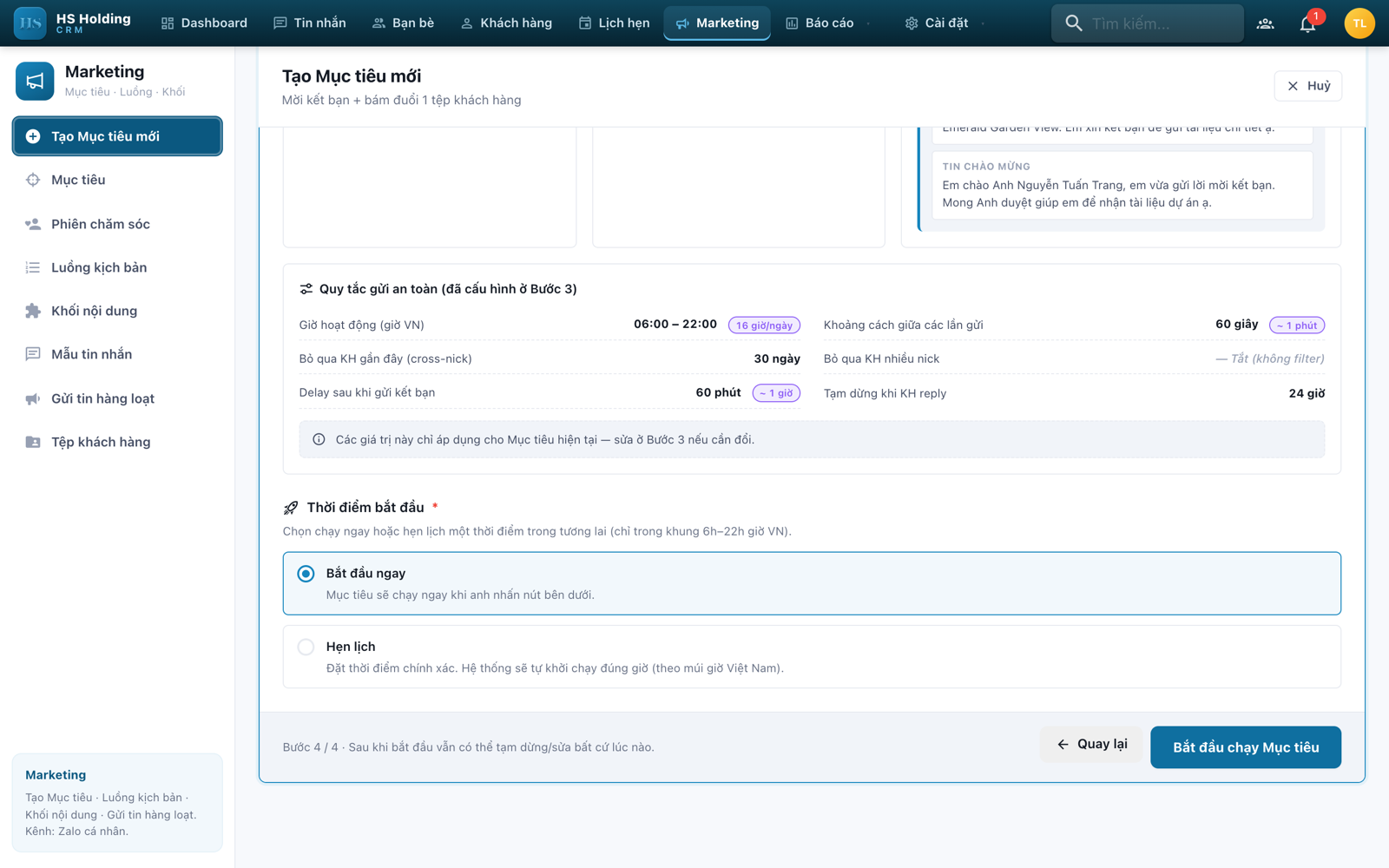Open Tệp khách hàng in sidebar

coord(117,442)
